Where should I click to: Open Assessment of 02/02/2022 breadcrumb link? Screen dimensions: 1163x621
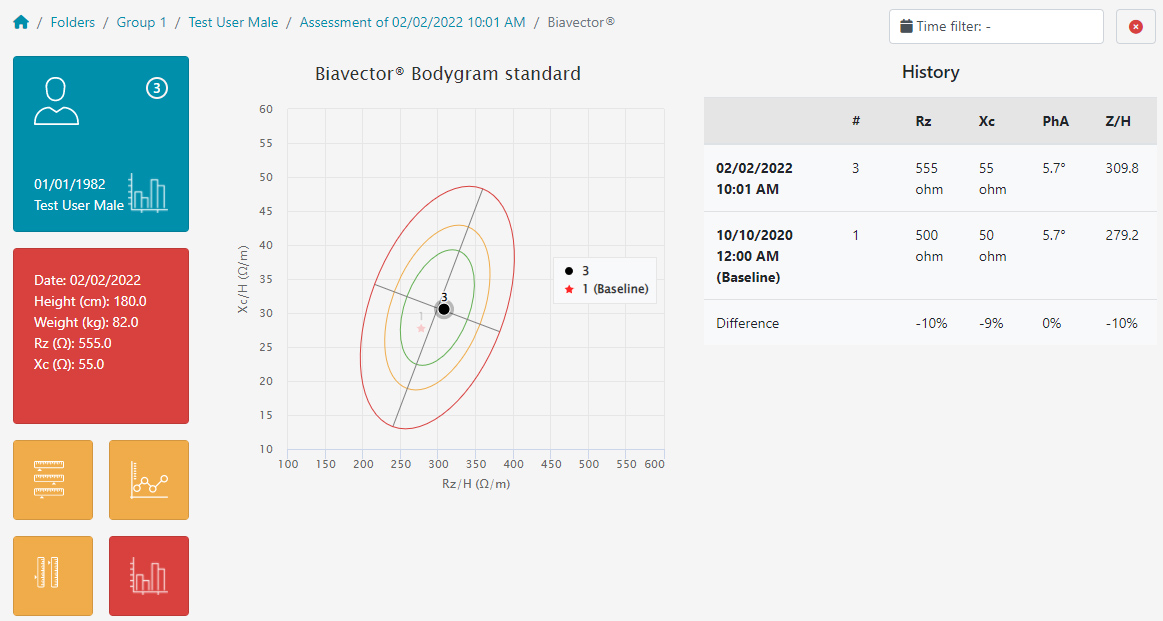click(412, 22)
